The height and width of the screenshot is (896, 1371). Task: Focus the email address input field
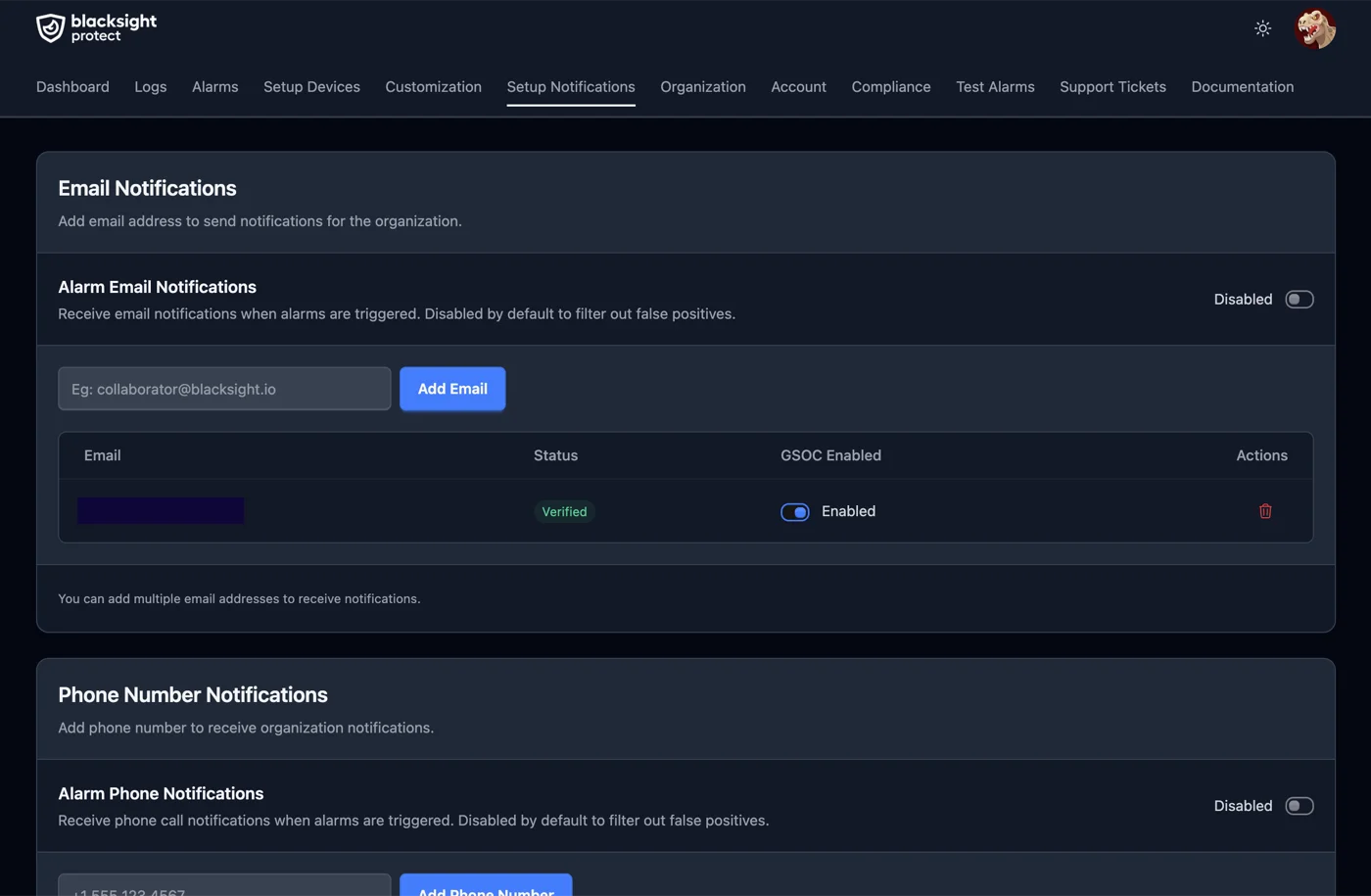[x=223, y=388]
